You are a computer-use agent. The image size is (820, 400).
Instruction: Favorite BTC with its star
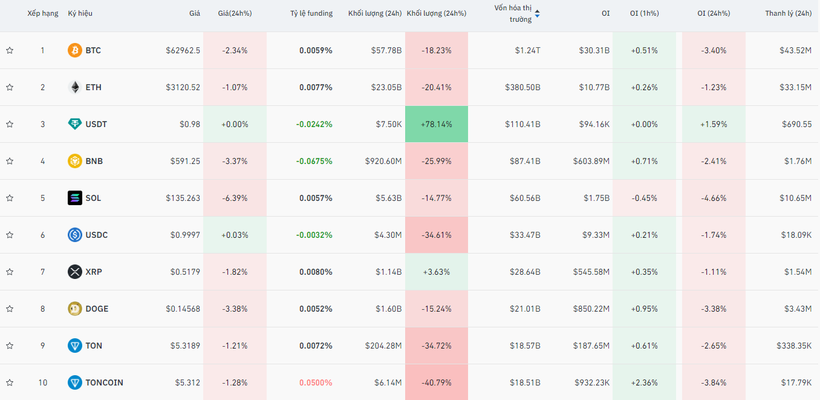tap(9, 51)
